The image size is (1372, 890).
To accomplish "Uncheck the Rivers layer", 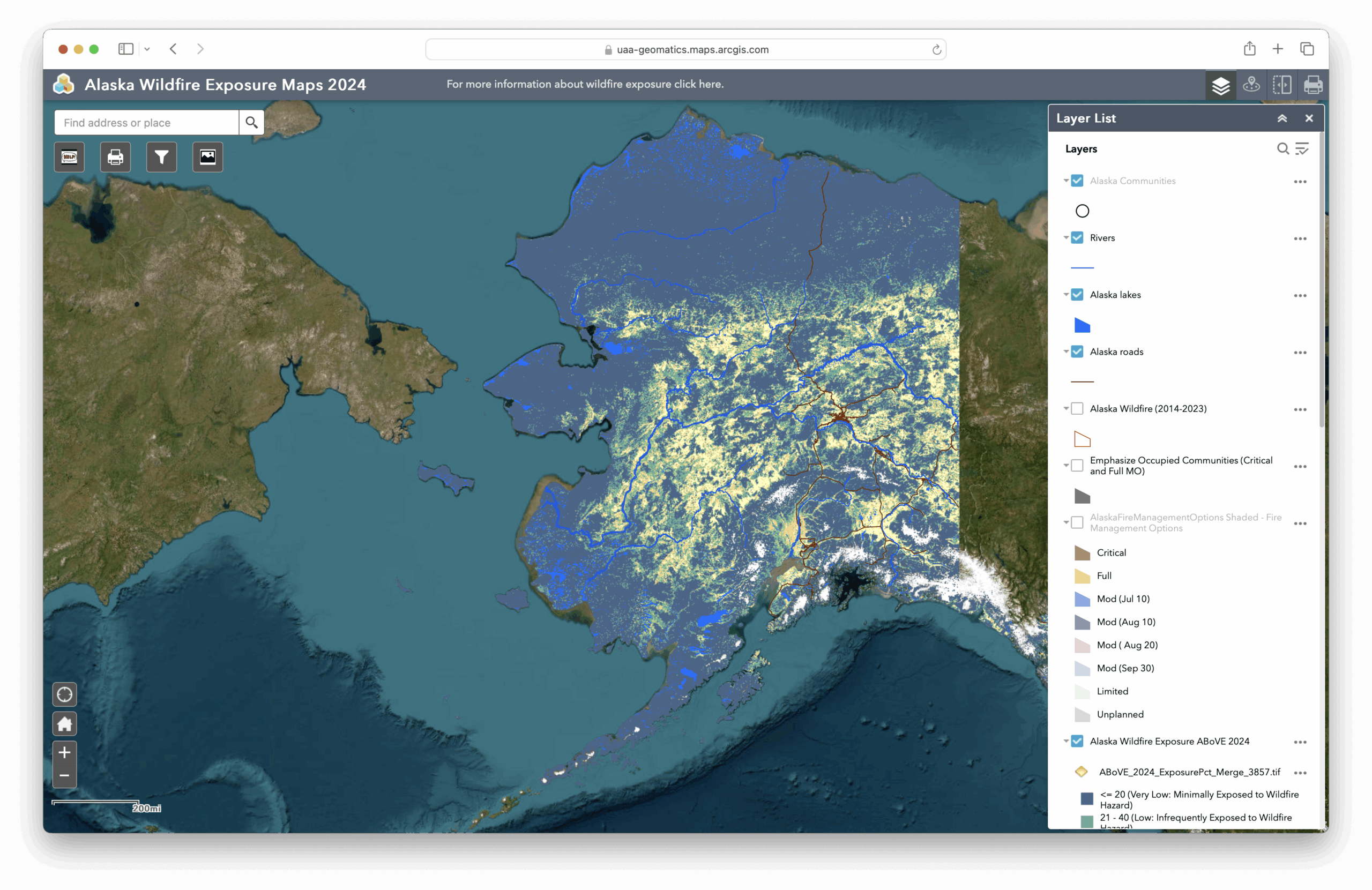I will point(1077,237).
